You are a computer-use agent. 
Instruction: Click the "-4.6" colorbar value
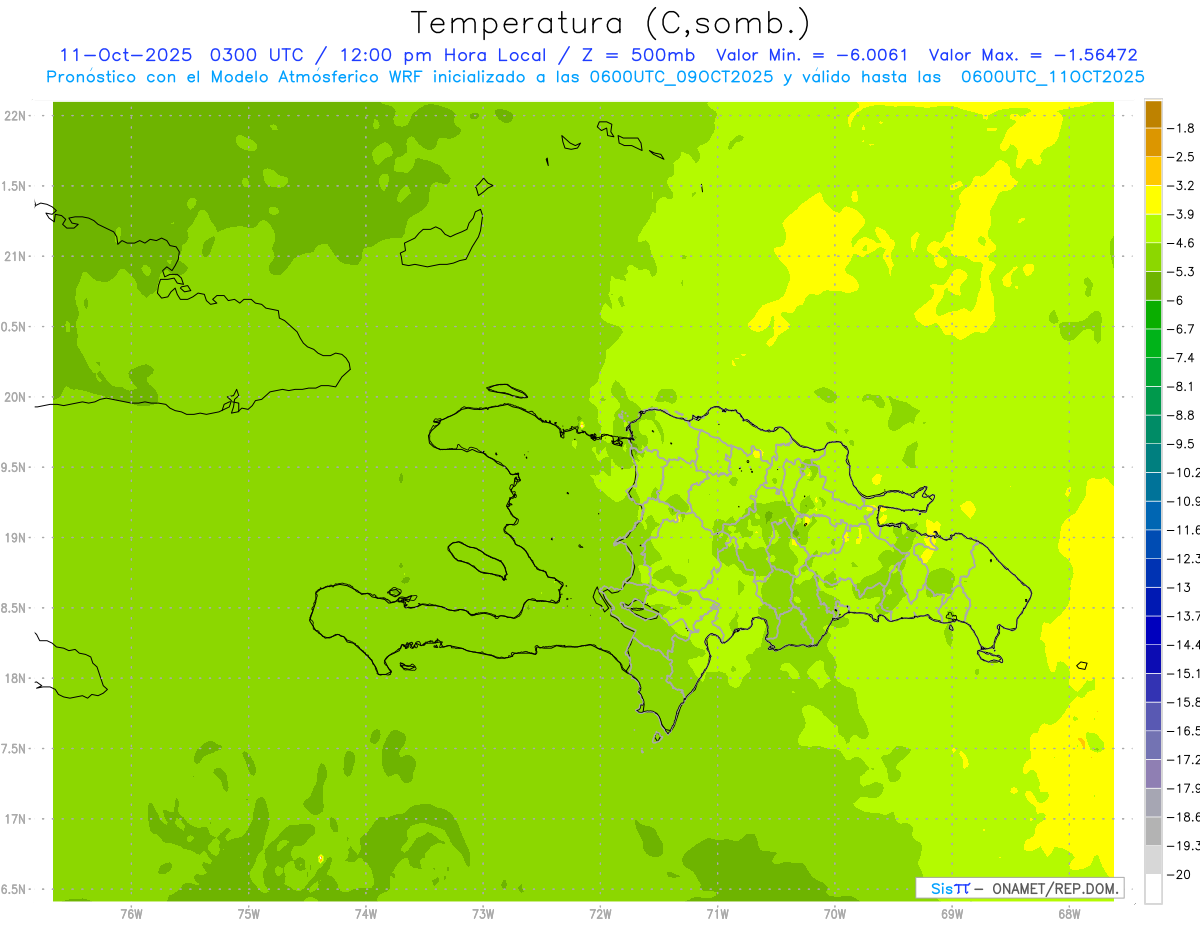point(1180,243)
